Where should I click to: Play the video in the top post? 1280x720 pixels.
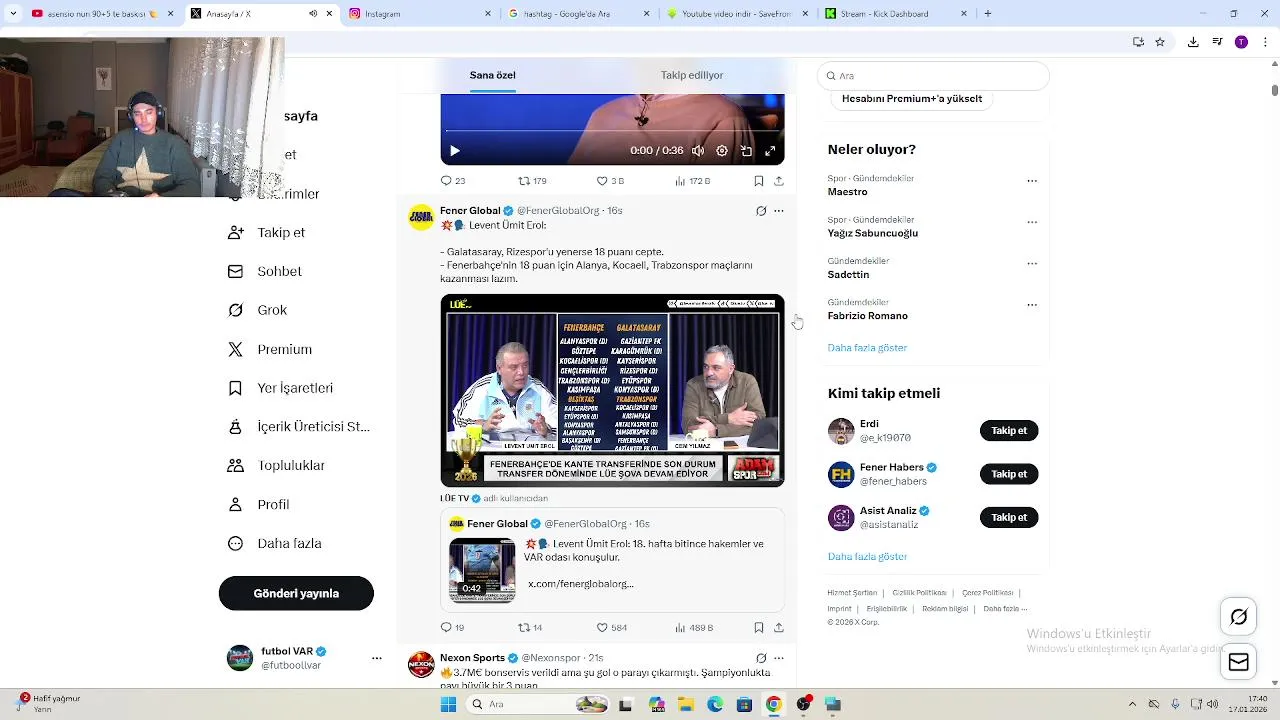454,151
